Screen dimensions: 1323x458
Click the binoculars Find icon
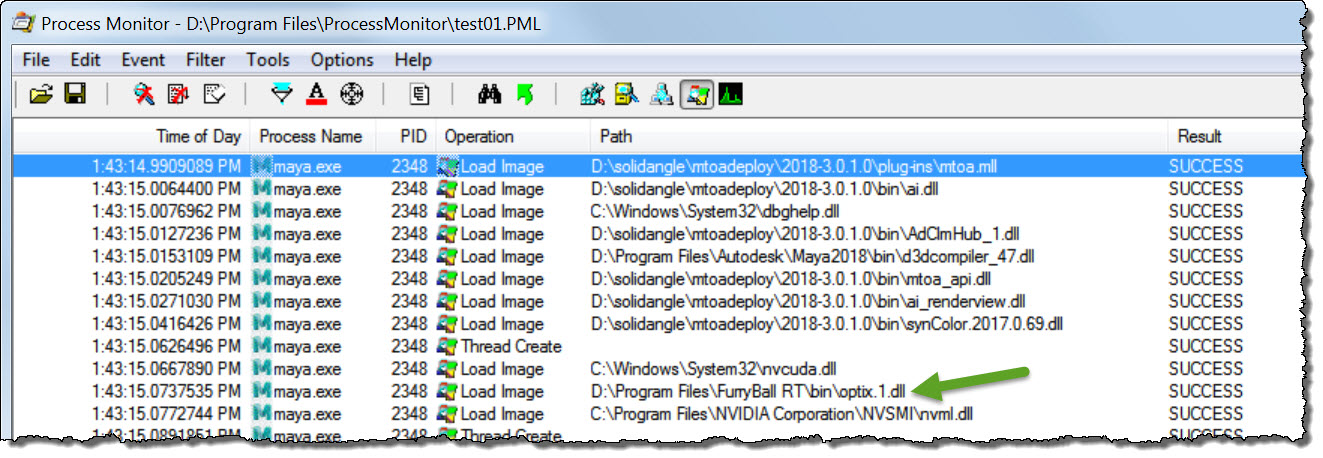[489, 94]
